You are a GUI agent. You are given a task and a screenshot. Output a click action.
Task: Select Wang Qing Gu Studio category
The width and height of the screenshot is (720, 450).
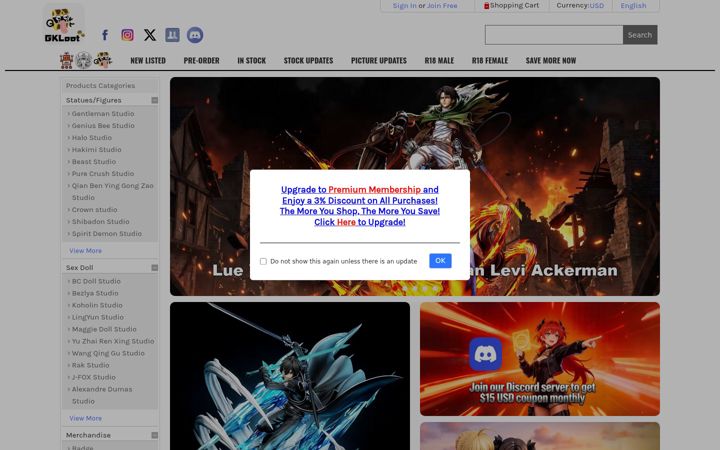pos(108,353)
